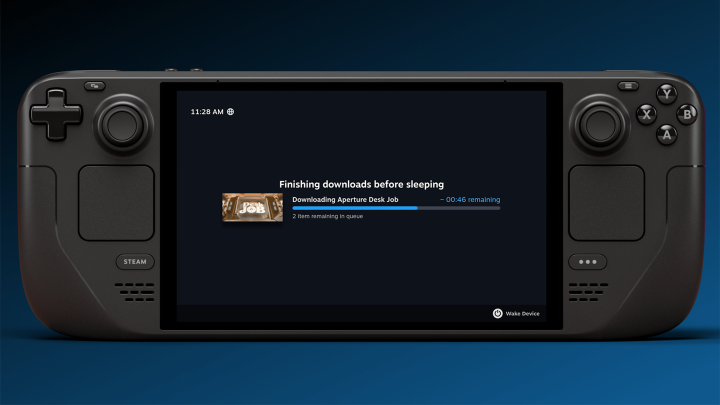Click the left analog thumbstick

click(123, 125)
